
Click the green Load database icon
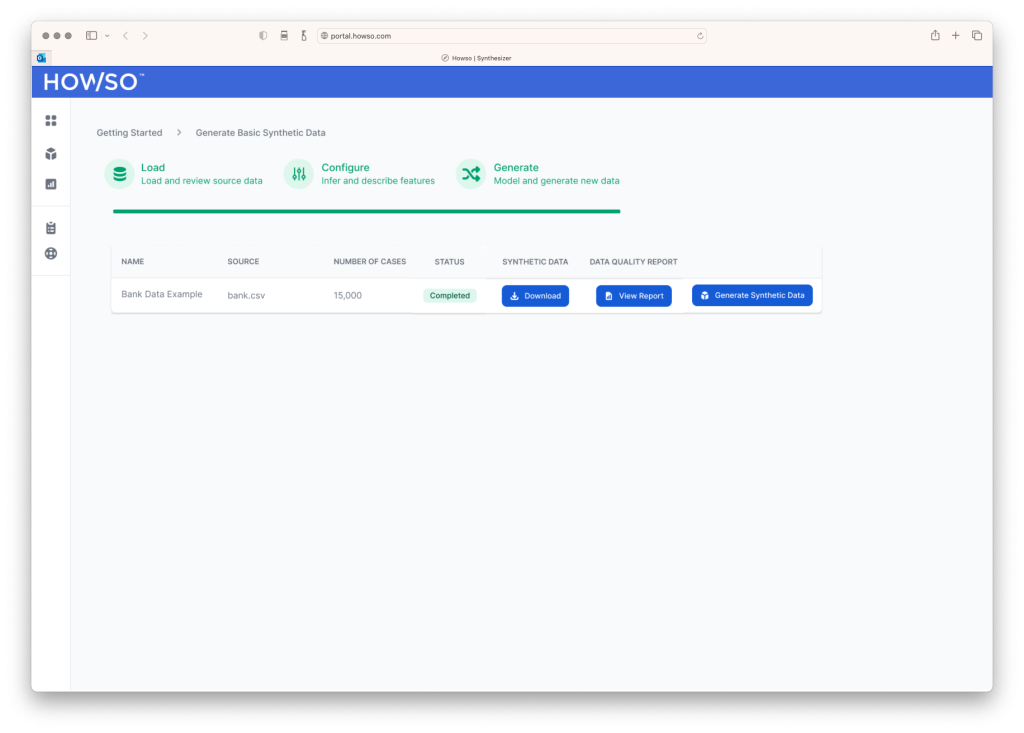[x=119, y=174]
